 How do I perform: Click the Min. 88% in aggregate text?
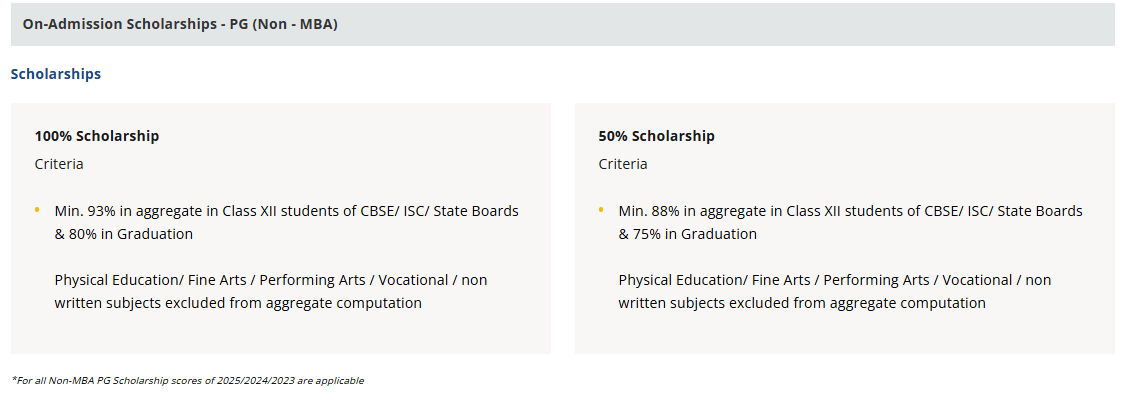click(x=850, y=211)
